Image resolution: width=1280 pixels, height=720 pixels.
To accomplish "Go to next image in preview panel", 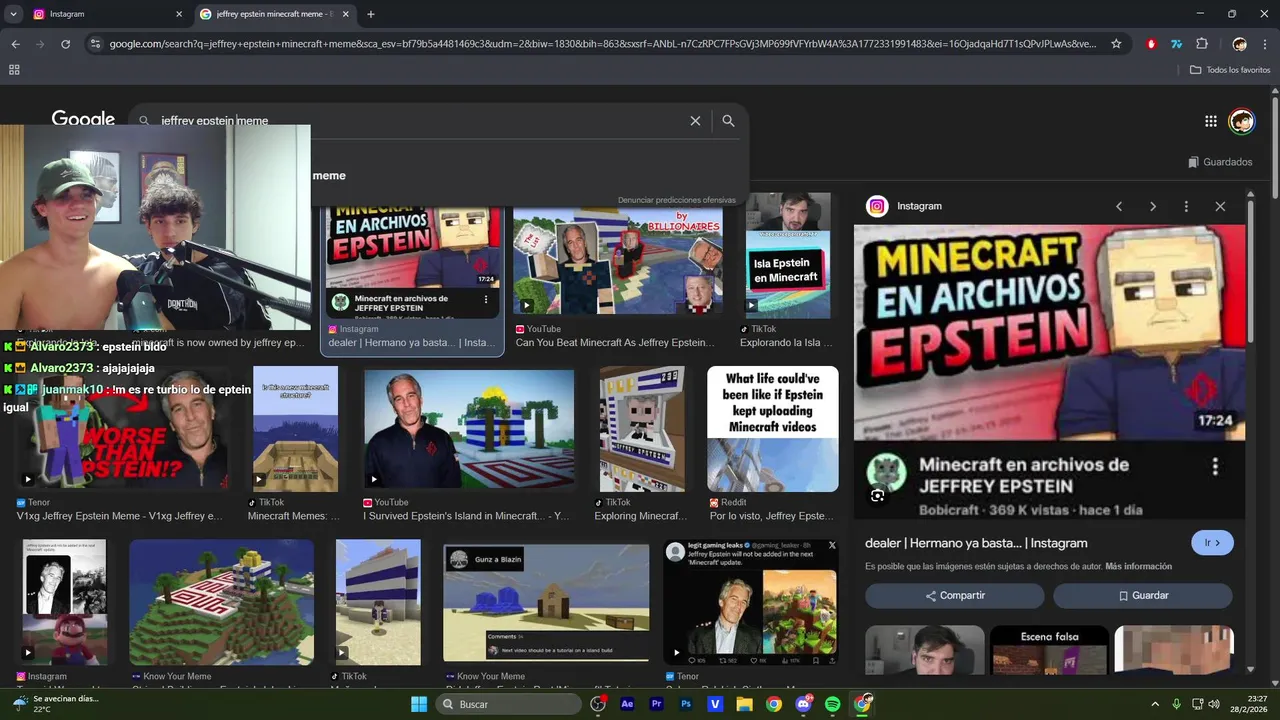I will coord(1153,206).
